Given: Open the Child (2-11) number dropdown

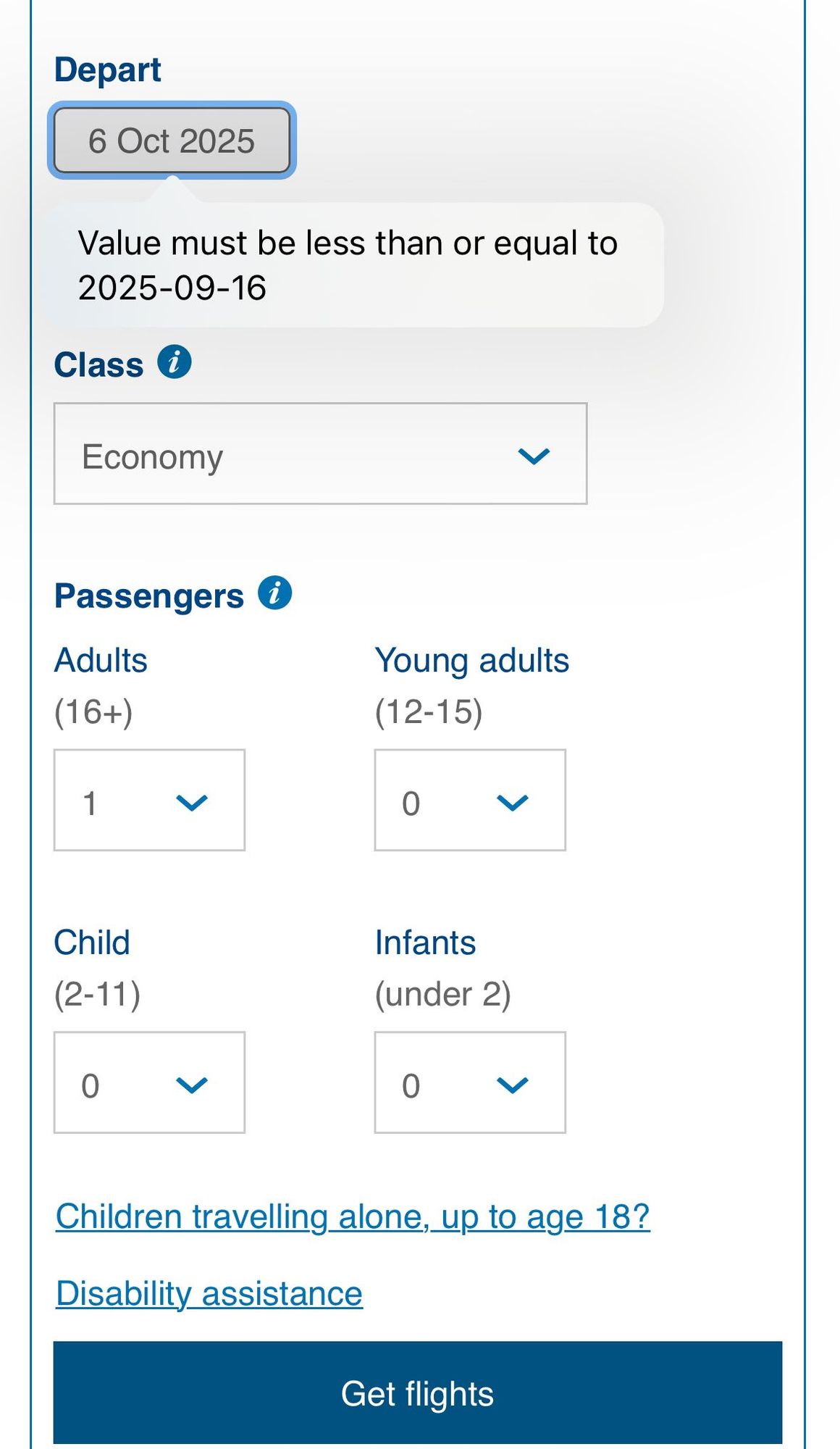Looking at the screenshot, I should tap(149, 1082).
